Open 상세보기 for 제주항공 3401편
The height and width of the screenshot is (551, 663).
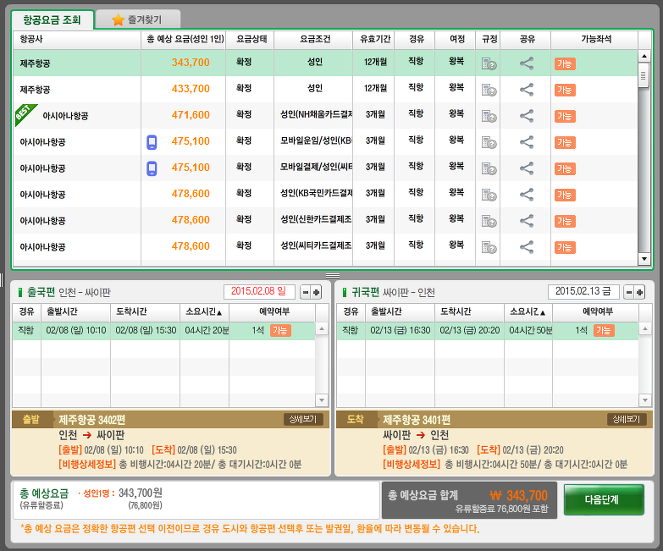[x=627, y=419]
